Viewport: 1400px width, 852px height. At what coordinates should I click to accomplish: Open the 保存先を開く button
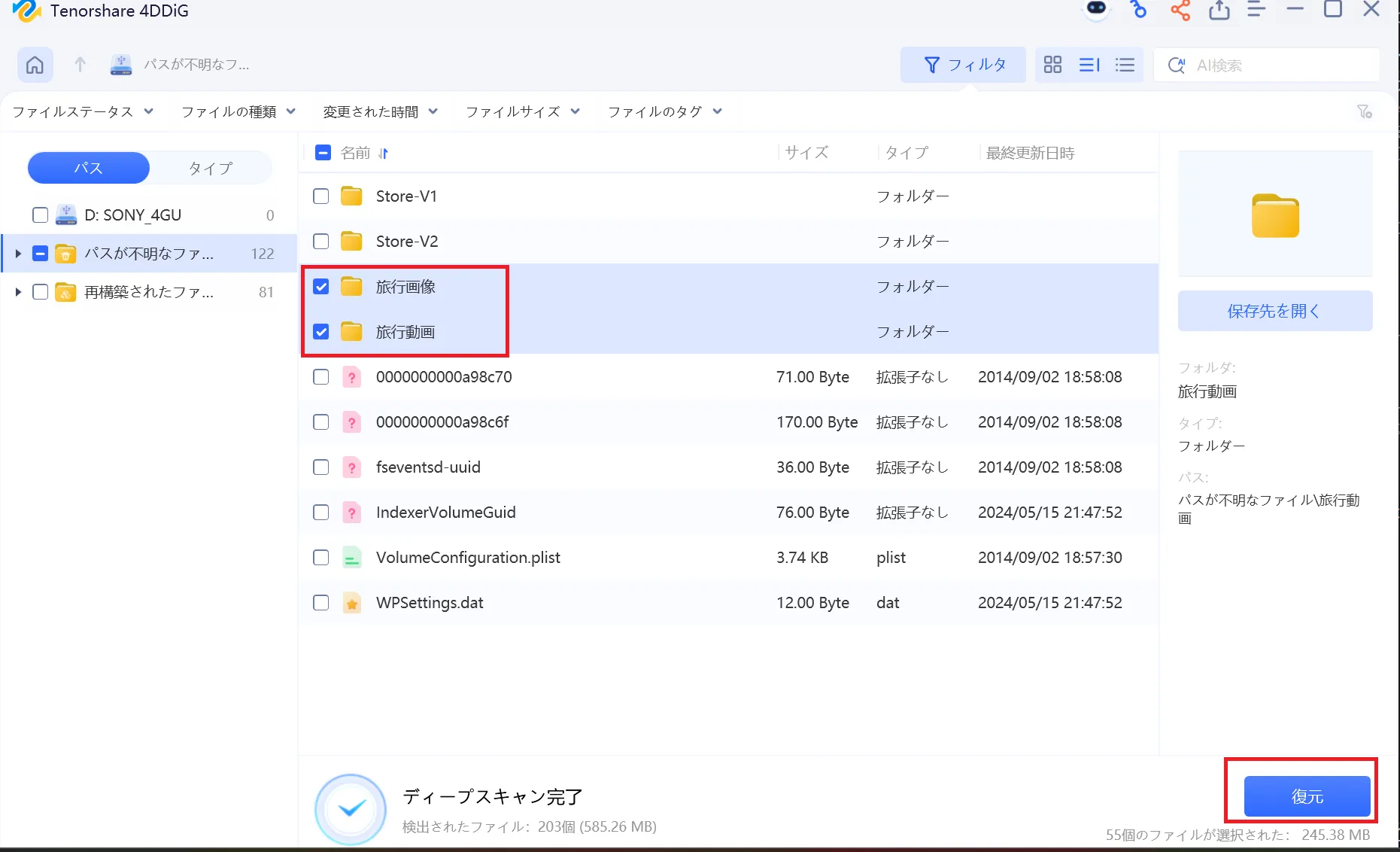pos(1274,310)
